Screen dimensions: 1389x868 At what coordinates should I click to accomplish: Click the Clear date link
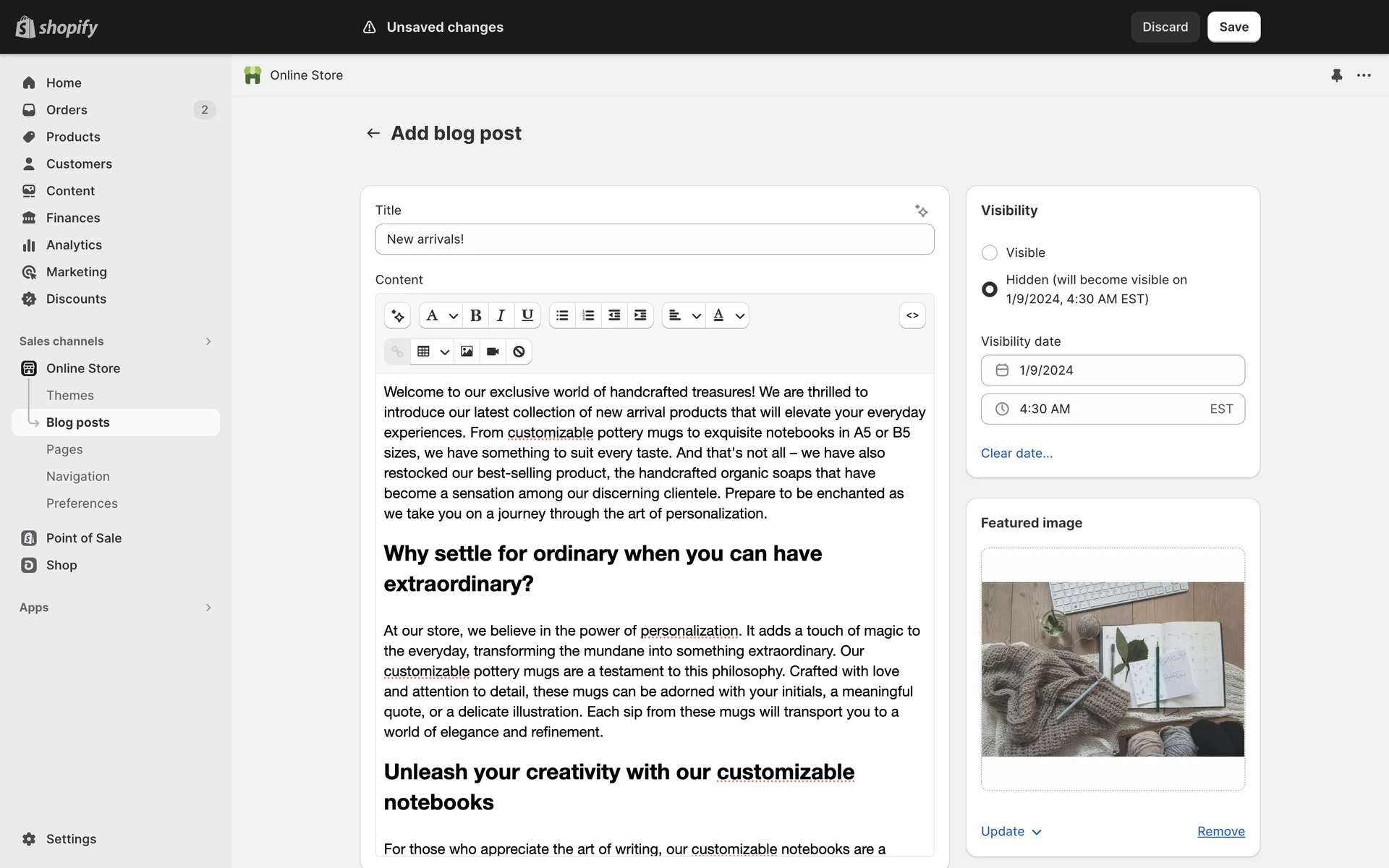point(1016,454)
